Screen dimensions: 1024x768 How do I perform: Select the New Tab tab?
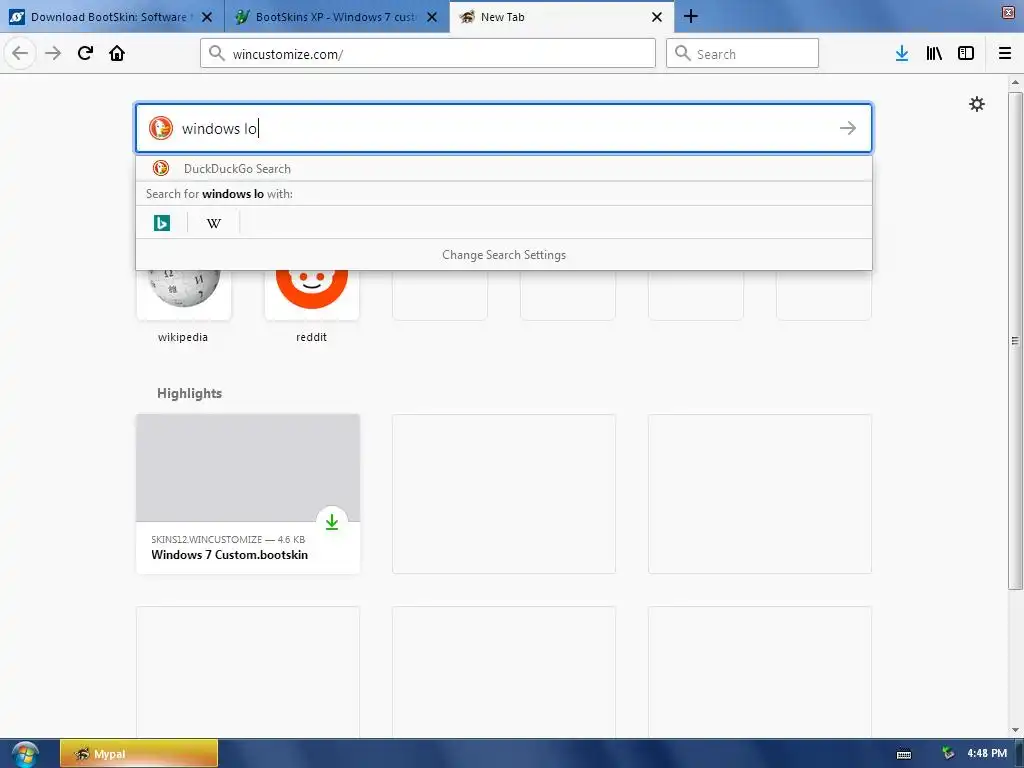[562, 17]
